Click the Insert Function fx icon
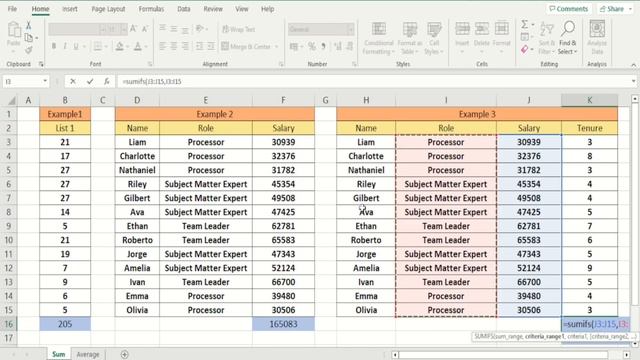The height and width of the screenshot is (360, 640). 107,81
